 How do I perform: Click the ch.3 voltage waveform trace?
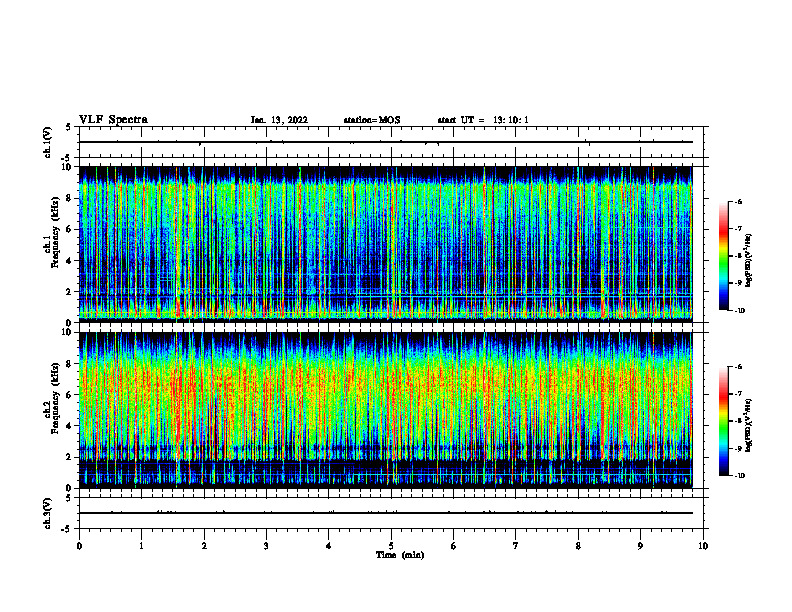386,513
